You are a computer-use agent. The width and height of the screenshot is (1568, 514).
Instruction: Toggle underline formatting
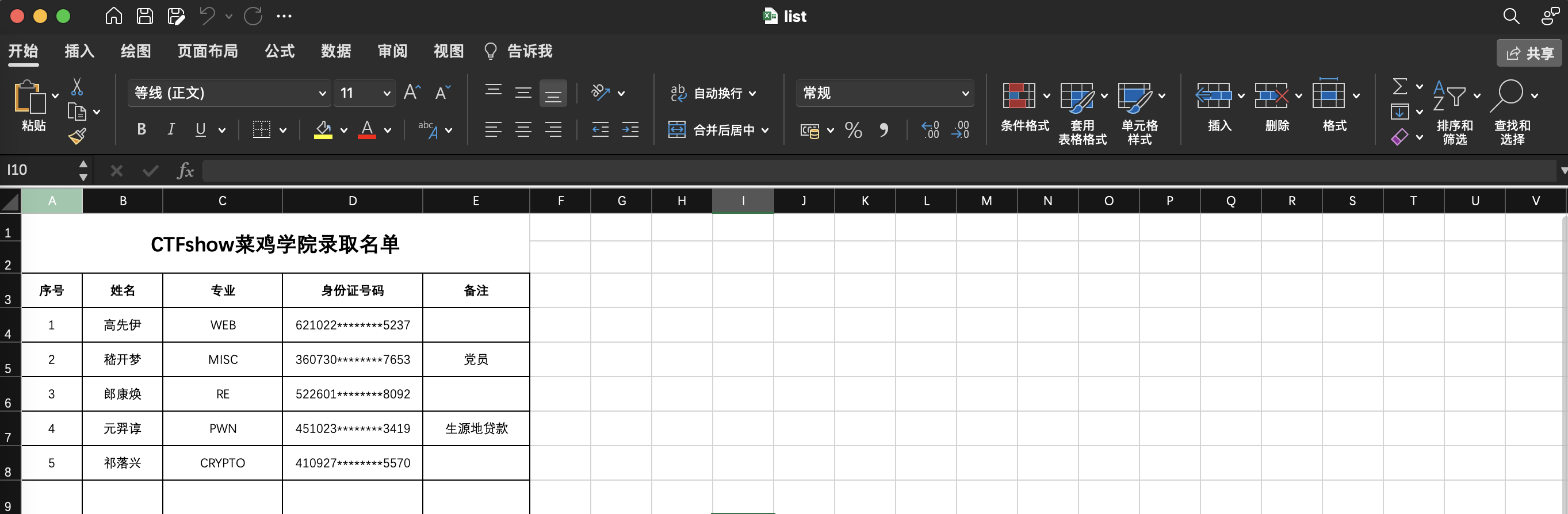[200, 129]
